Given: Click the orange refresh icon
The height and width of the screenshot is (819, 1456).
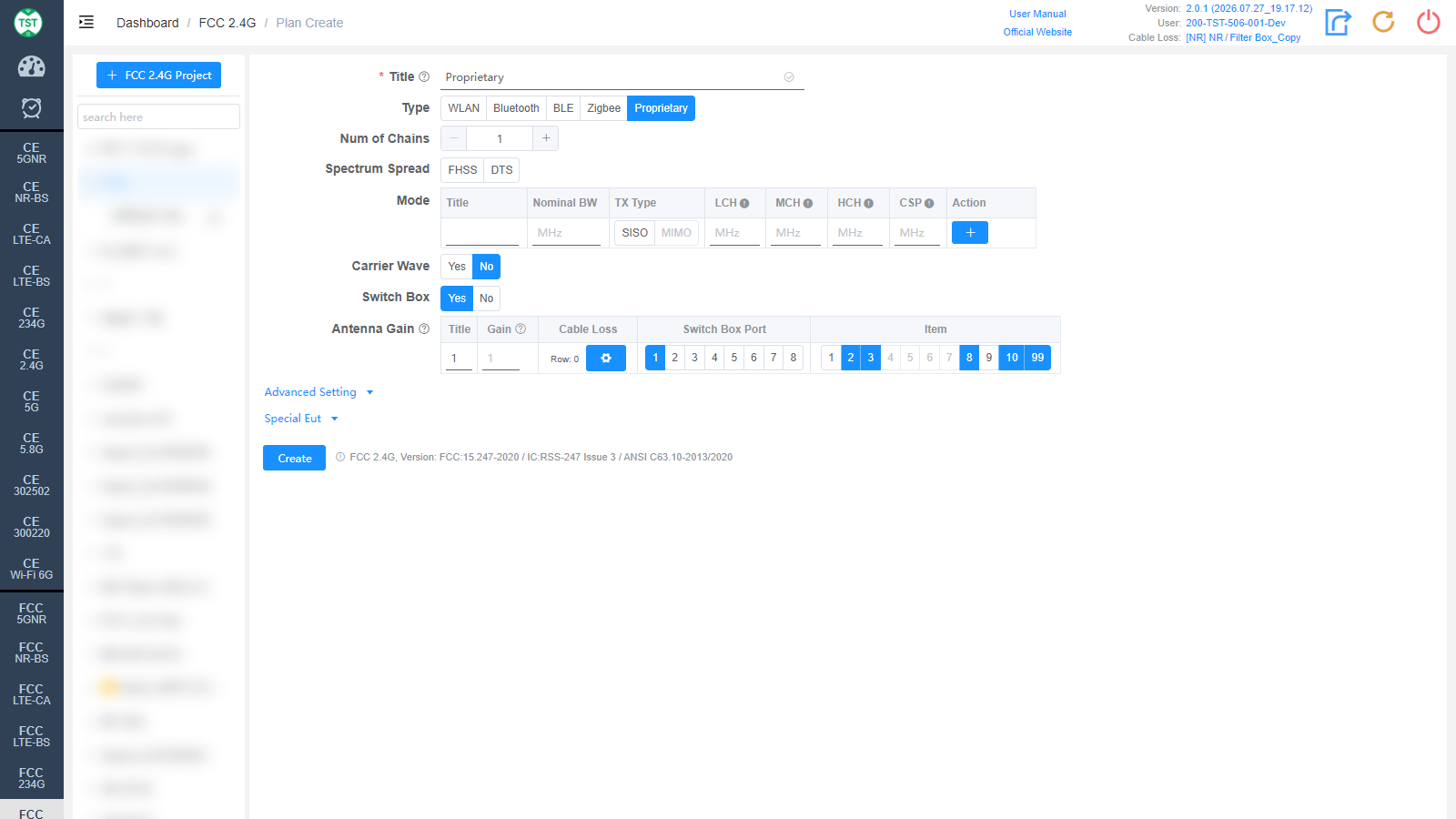Looking at the screenshot, I should [1383, 22].
